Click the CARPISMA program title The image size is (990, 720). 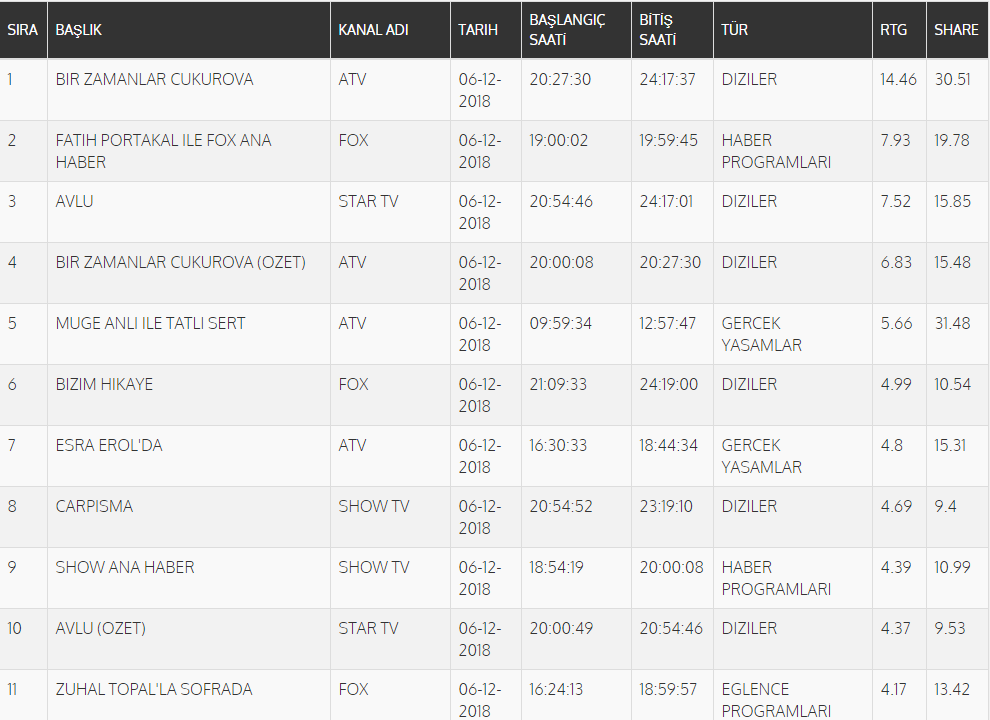pos(94,507)
